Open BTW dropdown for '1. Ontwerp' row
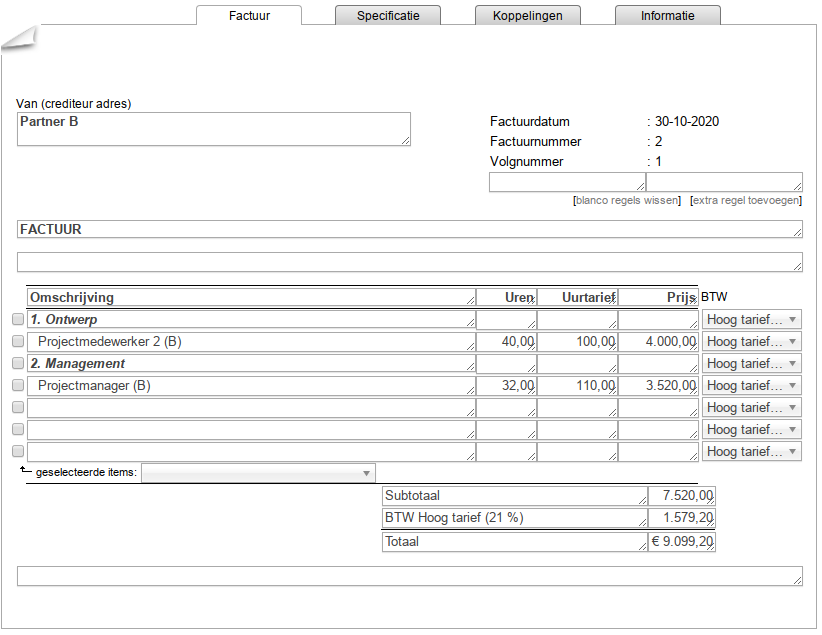822x635 pixels. tap(752, 320)
